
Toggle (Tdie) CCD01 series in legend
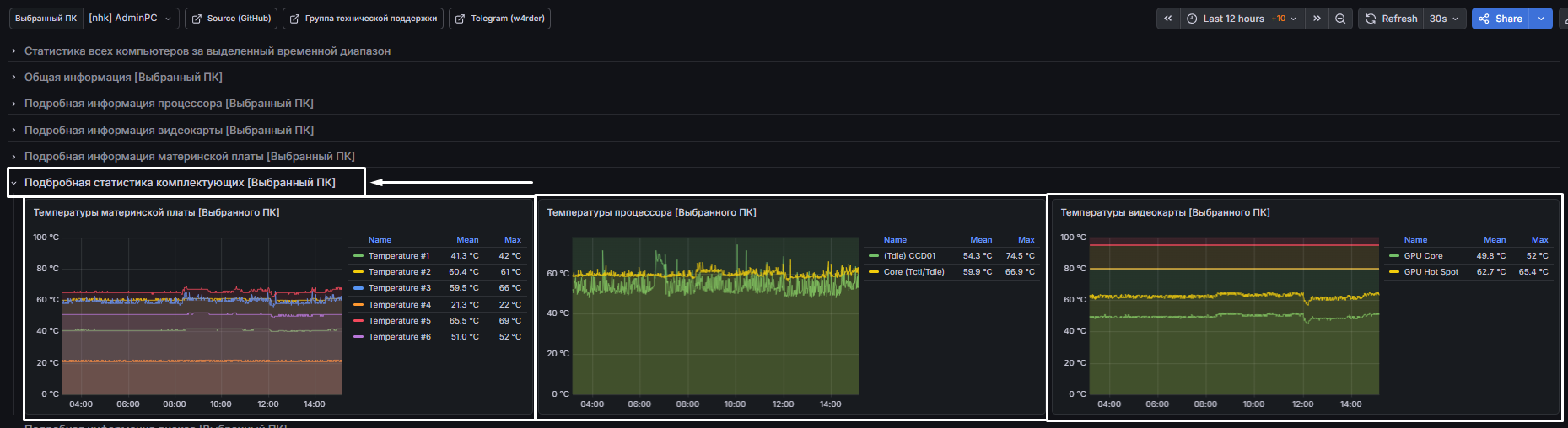click(909, 256)
